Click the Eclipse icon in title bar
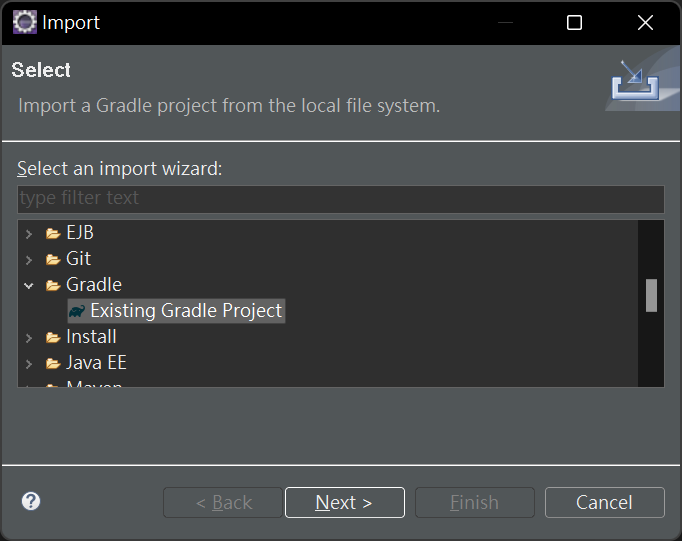 [x=23, y=22]
